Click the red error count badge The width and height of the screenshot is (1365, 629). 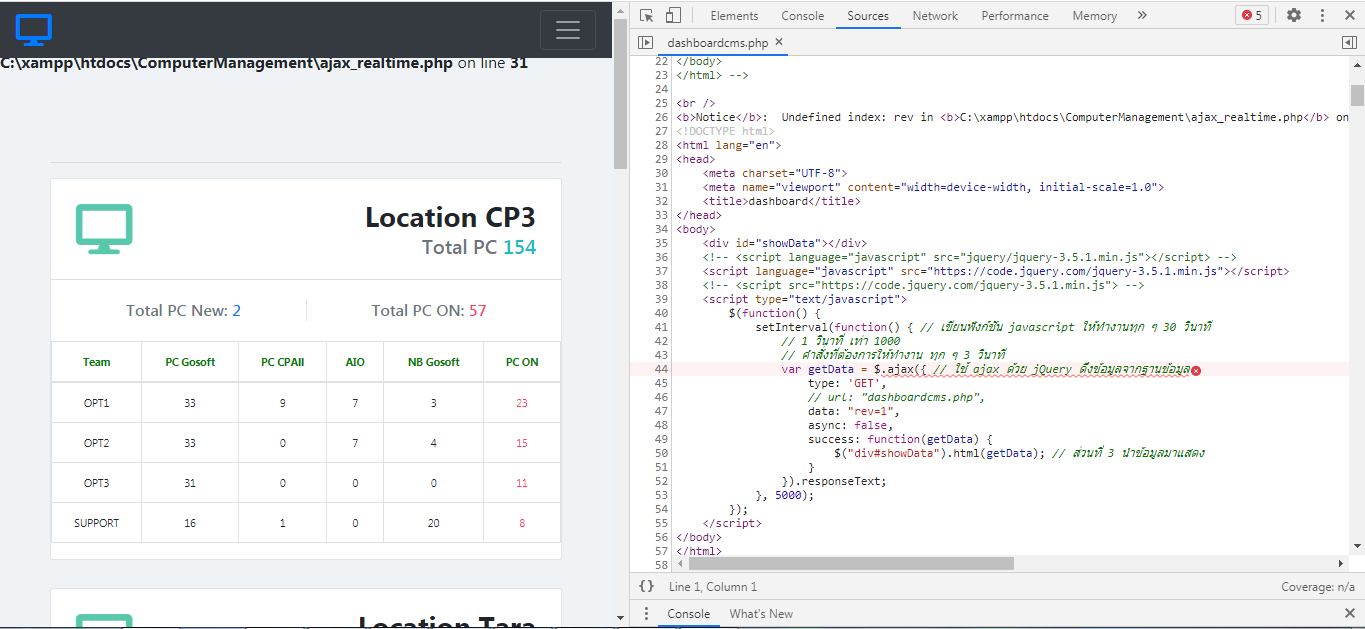click(1252, 15)
